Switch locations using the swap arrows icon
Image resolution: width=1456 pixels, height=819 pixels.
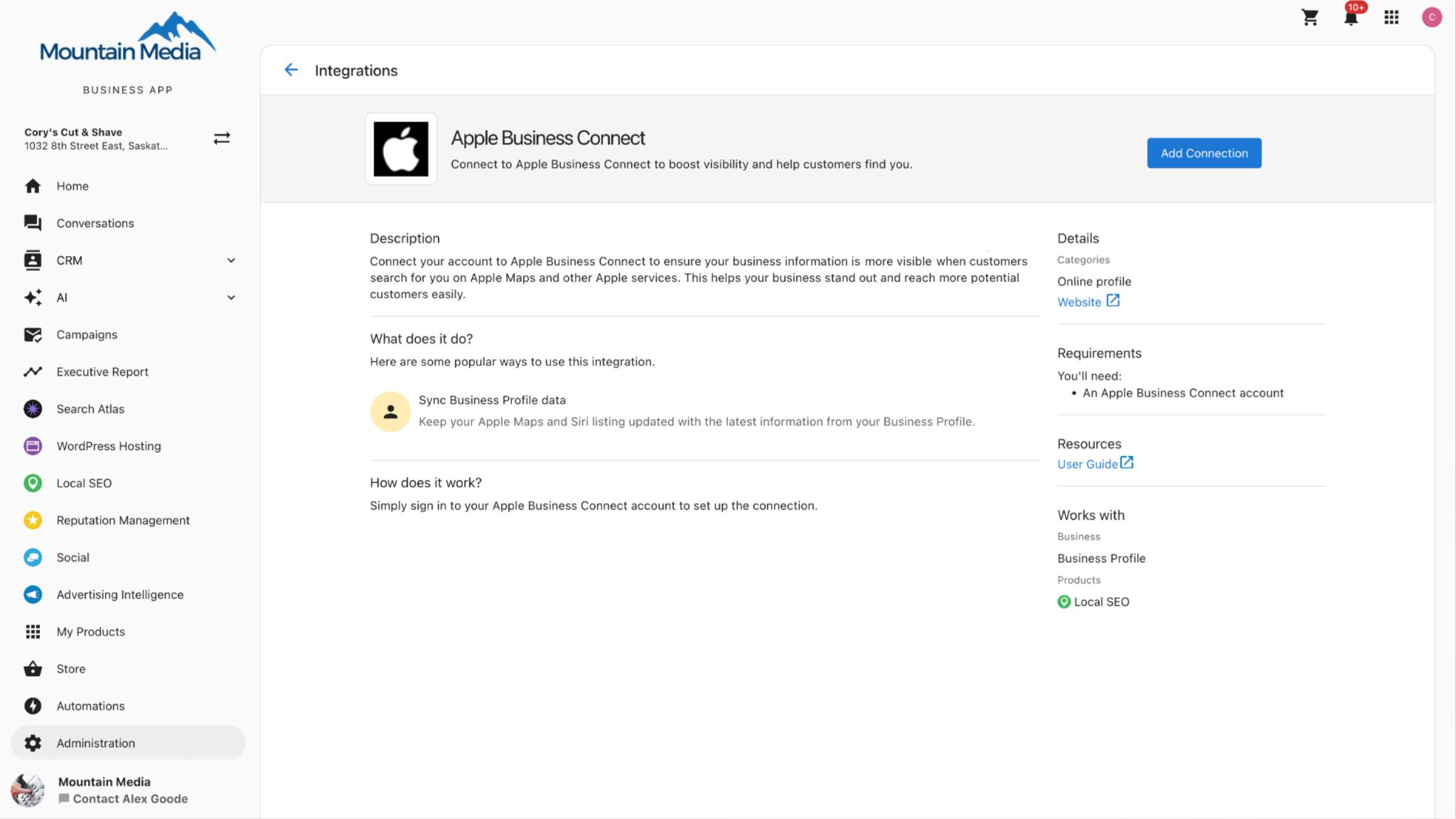pyautogui.click(x=221, y=138)
